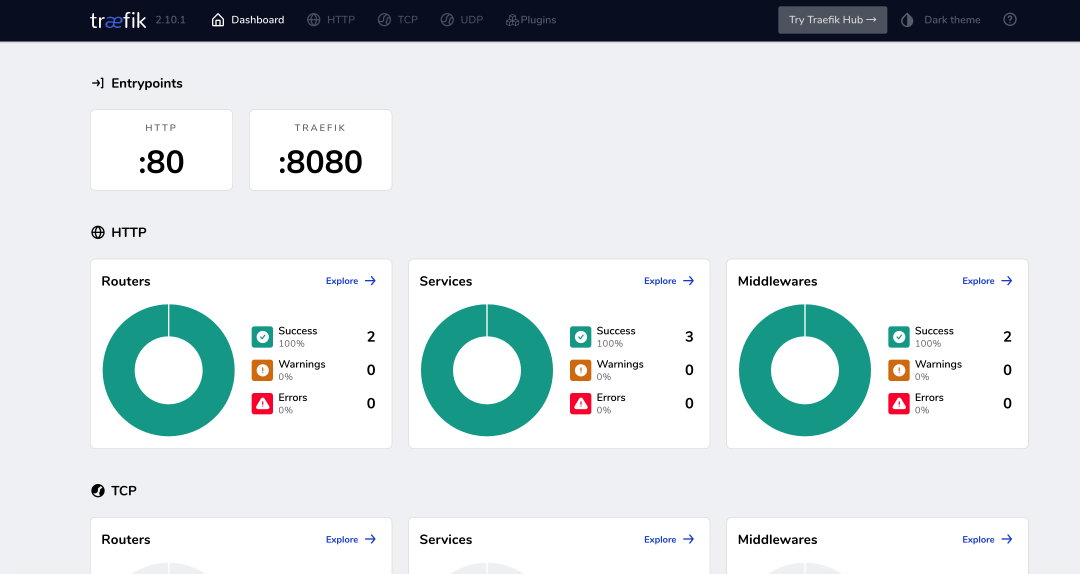
Task: Select the HTTP :80 entrypoint card
Action: click(x=161, y=150)
